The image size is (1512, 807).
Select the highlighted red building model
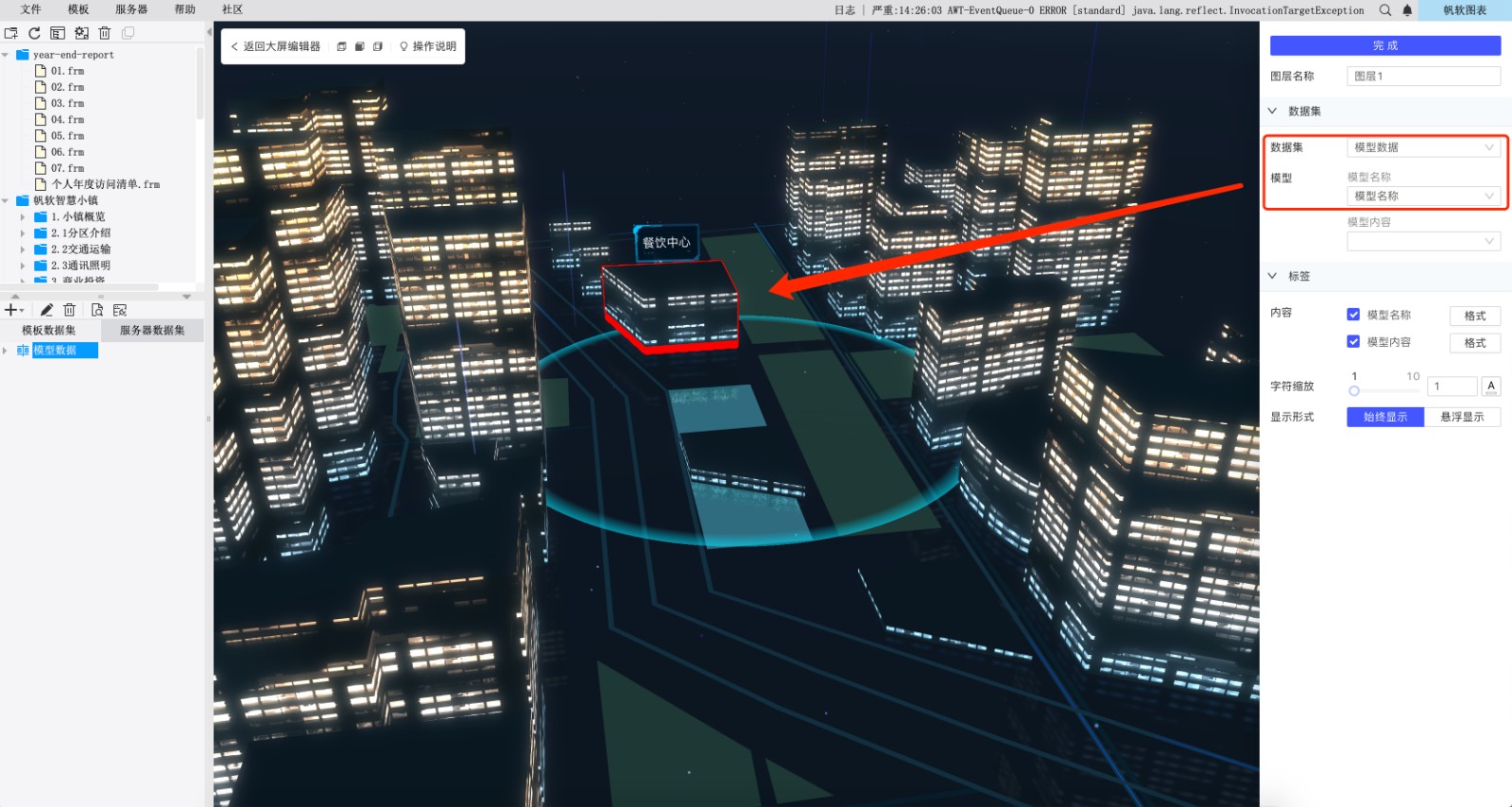[671, 307]
